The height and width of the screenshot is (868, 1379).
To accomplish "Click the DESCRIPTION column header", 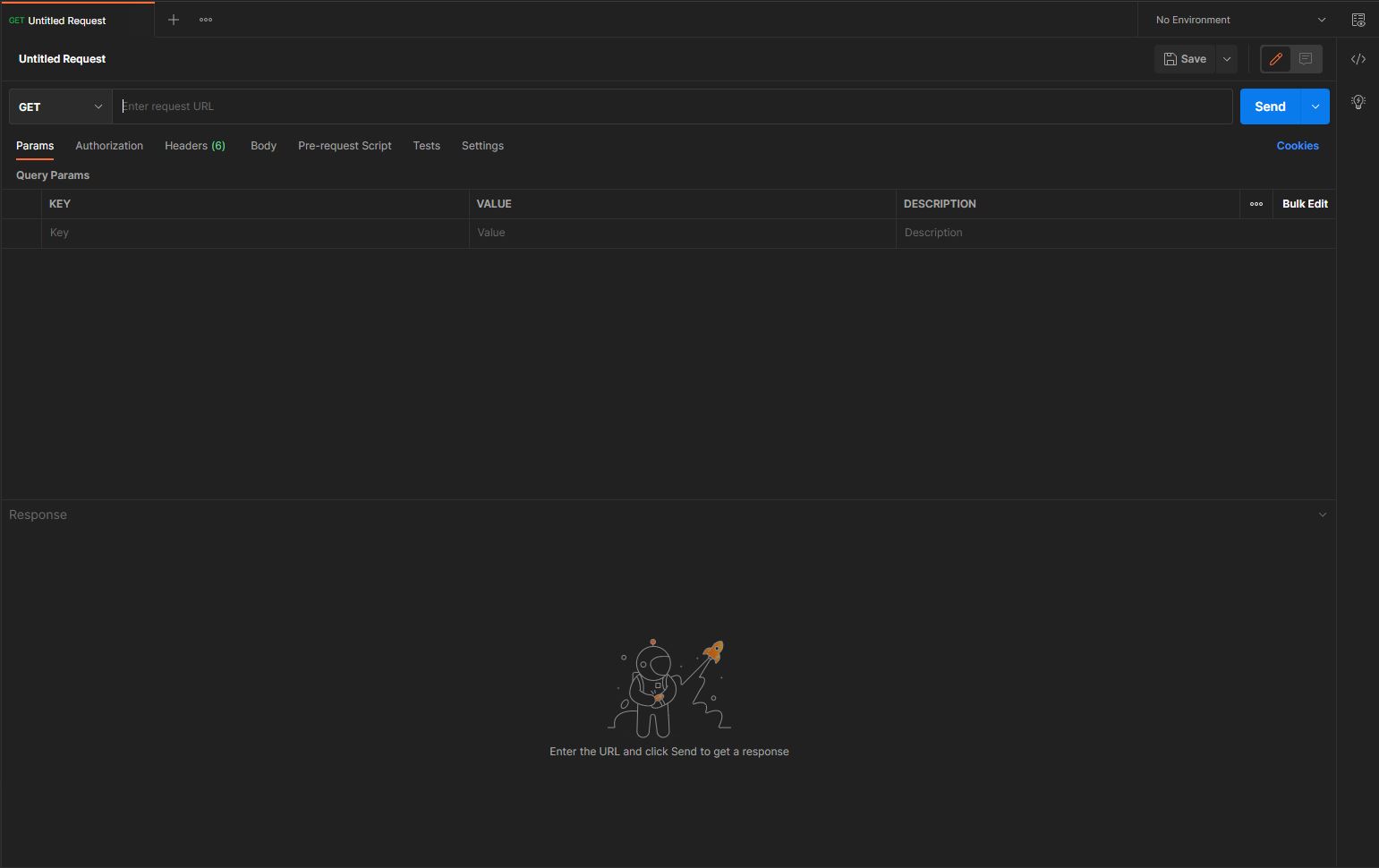I will pyautogui.click(x=940, y=204).
